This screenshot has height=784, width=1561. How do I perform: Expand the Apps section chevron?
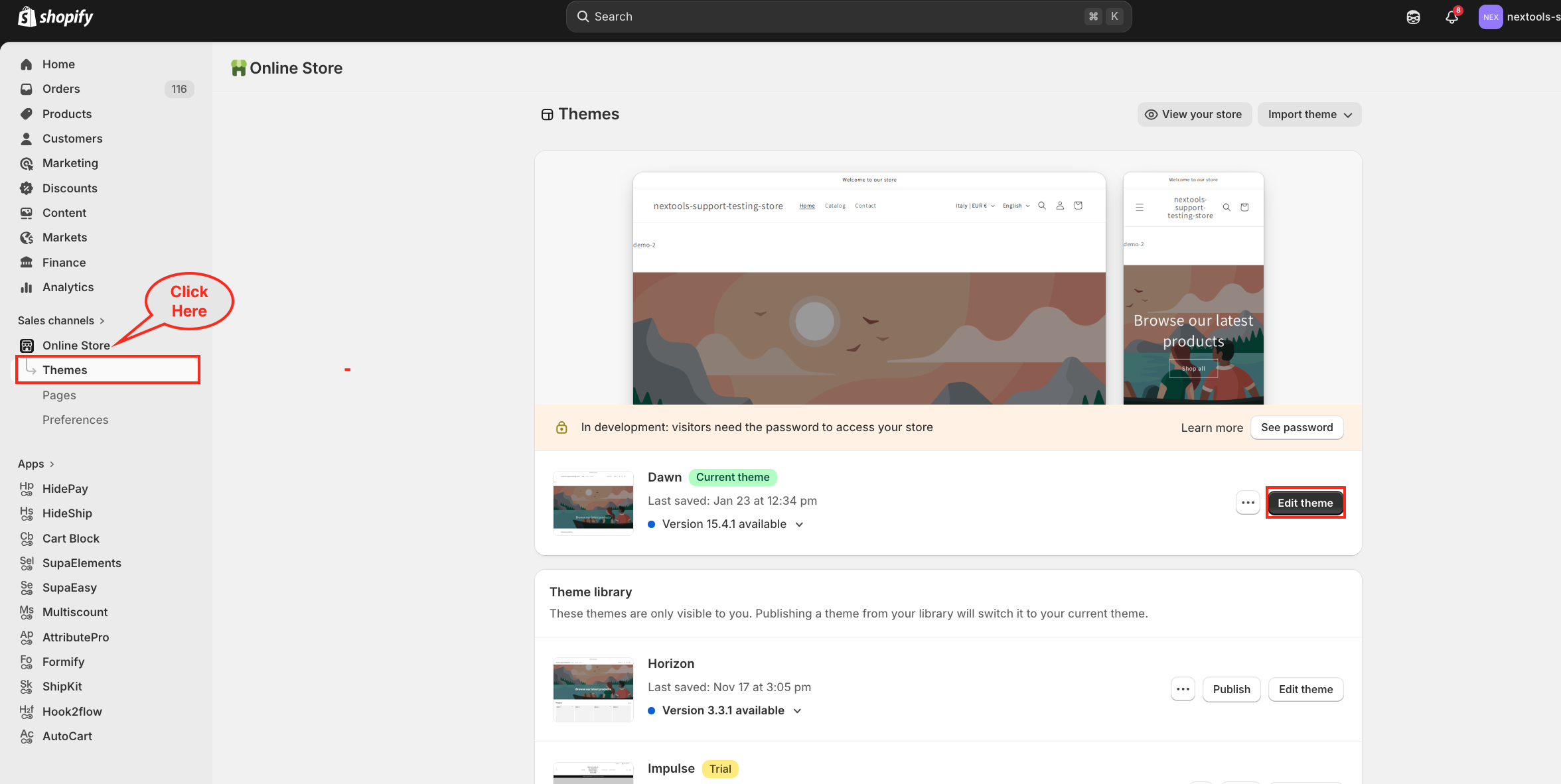pos(52,464)
